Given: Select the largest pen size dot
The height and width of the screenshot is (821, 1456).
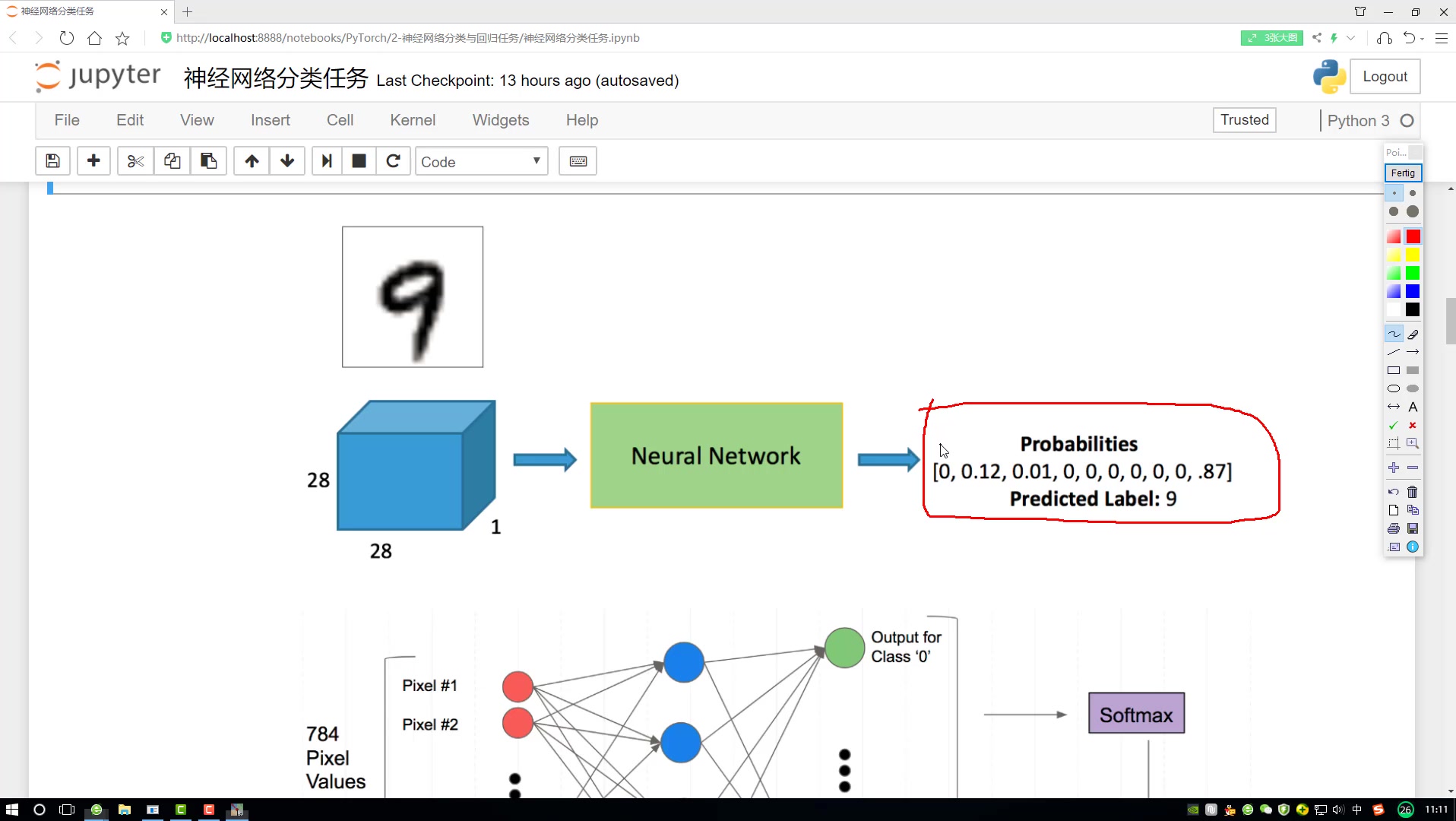Looking at the screenshot, I should 1413,211.
